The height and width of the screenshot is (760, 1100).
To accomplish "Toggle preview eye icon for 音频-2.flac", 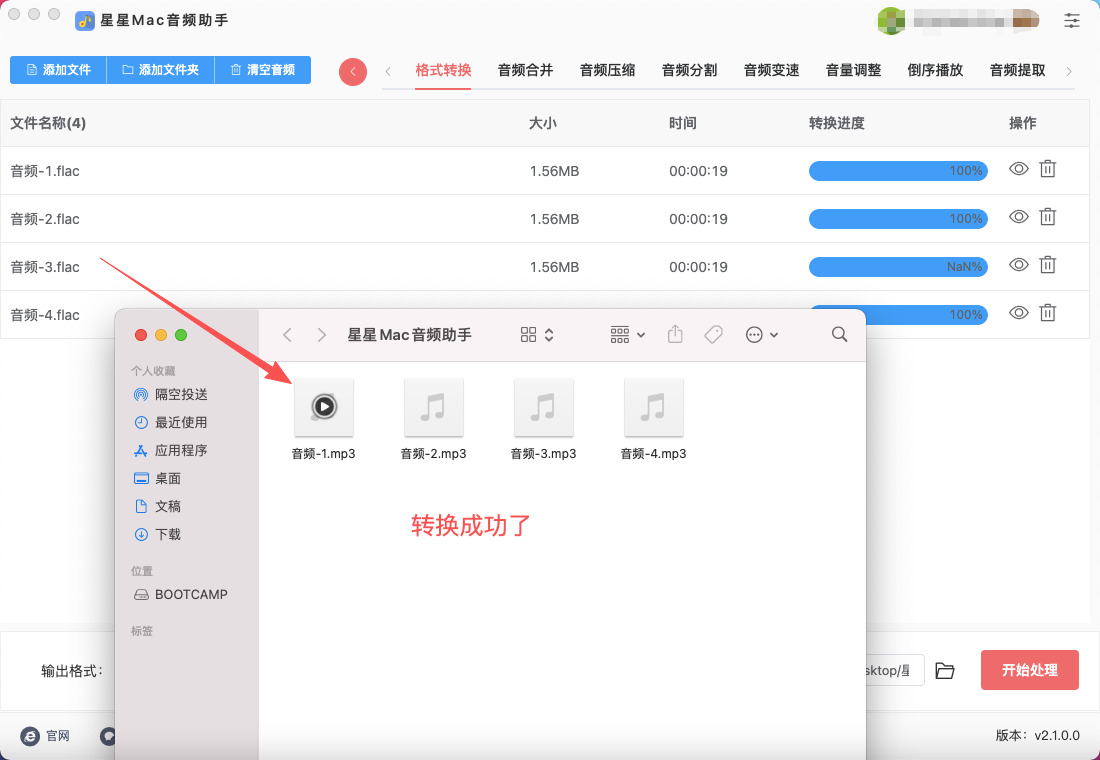I will point(1019,217).
